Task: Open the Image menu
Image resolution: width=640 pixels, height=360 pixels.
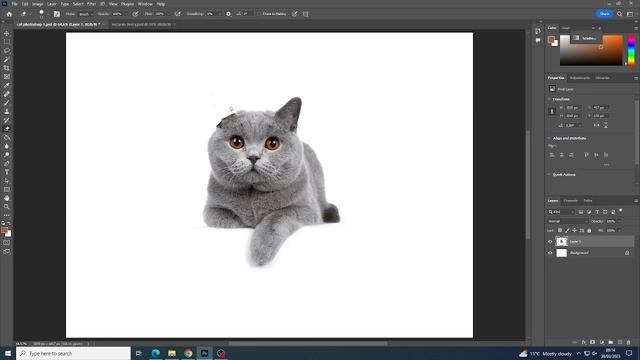Action: (x=38, y=4)
